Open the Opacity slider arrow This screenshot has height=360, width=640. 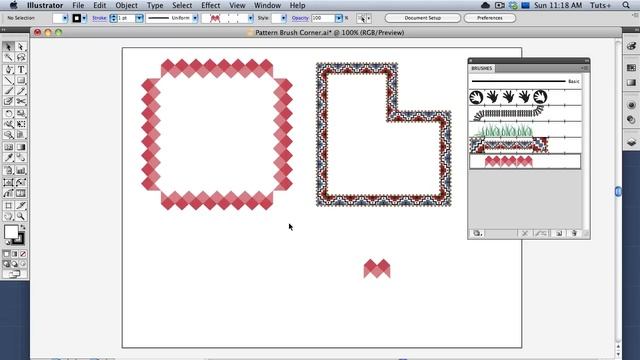coord(339,18)
